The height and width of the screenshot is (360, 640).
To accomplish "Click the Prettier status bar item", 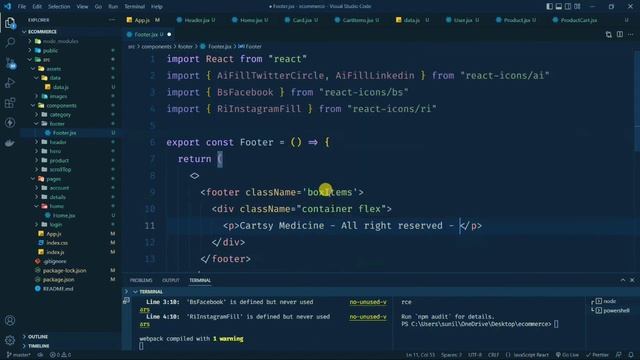I will pyautogui.click(x=597, y=355).
